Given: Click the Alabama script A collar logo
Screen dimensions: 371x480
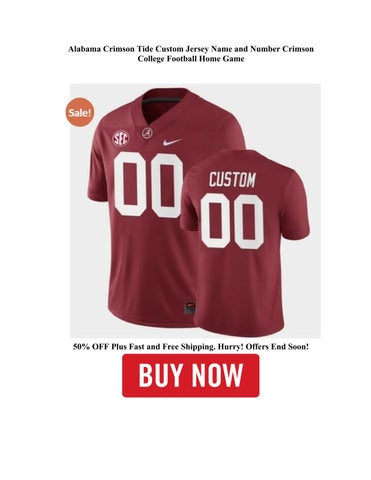Looking at the screenshot, I should pyautogui.click(x=147, y=133).
